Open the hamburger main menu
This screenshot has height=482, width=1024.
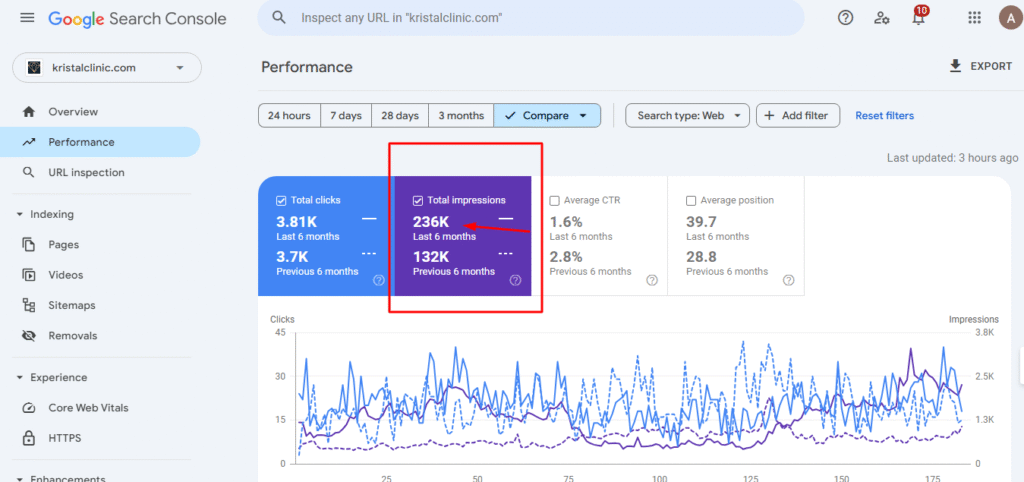[x=27, y=18]
